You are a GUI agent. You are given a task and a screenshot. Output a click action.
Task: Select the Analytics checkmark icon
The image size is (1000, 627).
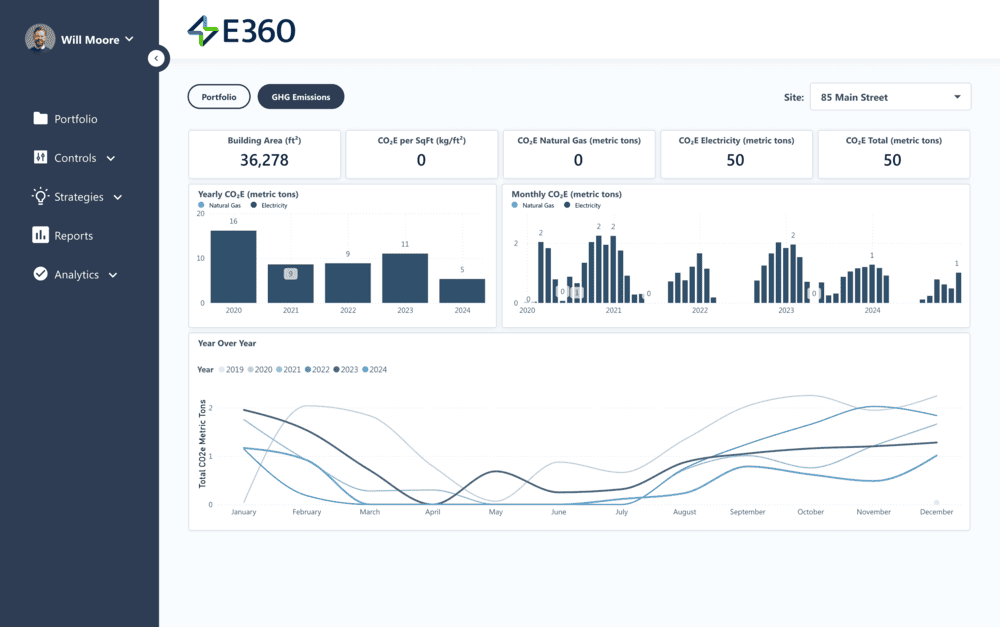41,274
